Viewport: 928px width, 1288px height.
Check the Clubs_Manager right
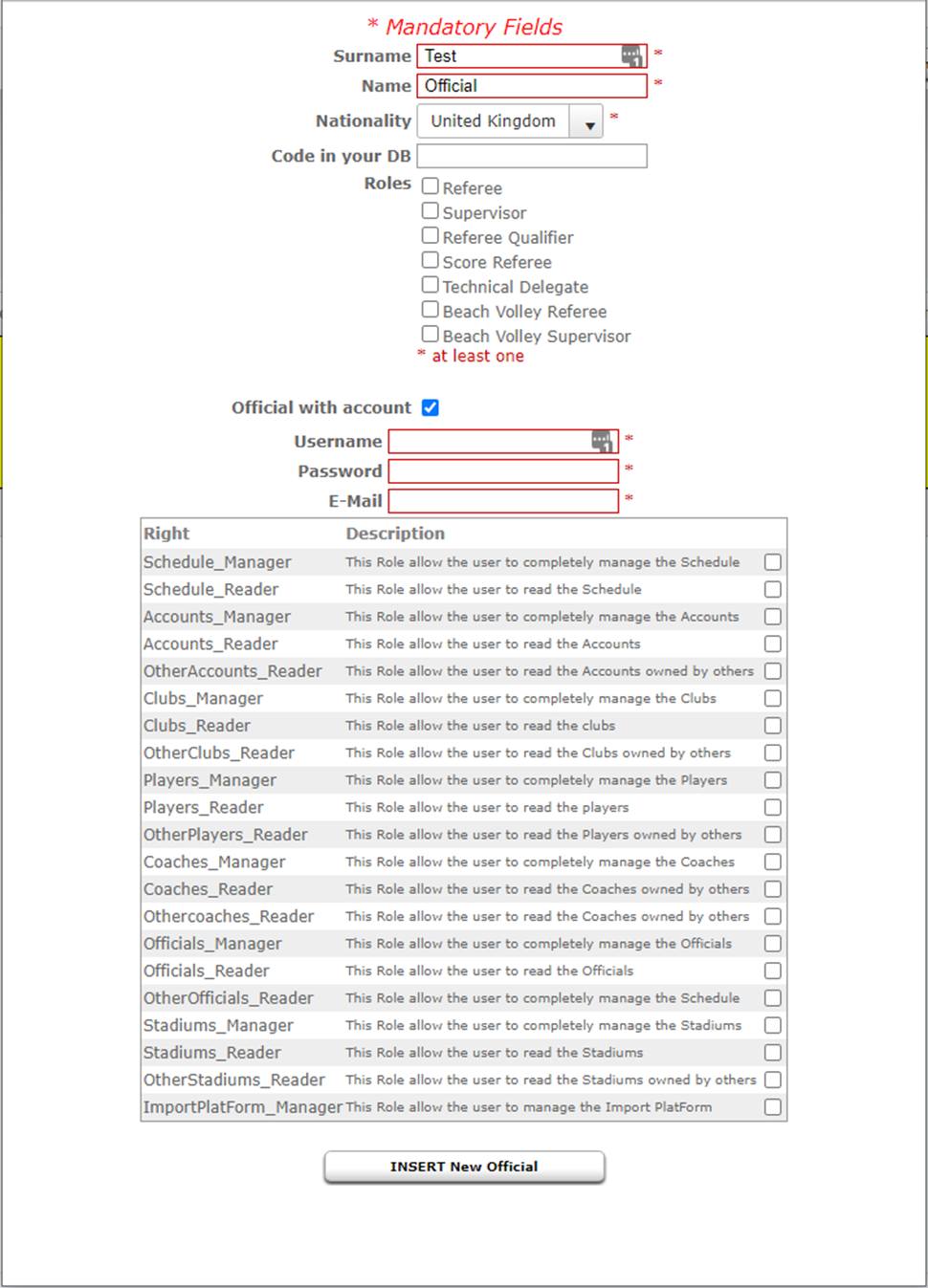773,698
